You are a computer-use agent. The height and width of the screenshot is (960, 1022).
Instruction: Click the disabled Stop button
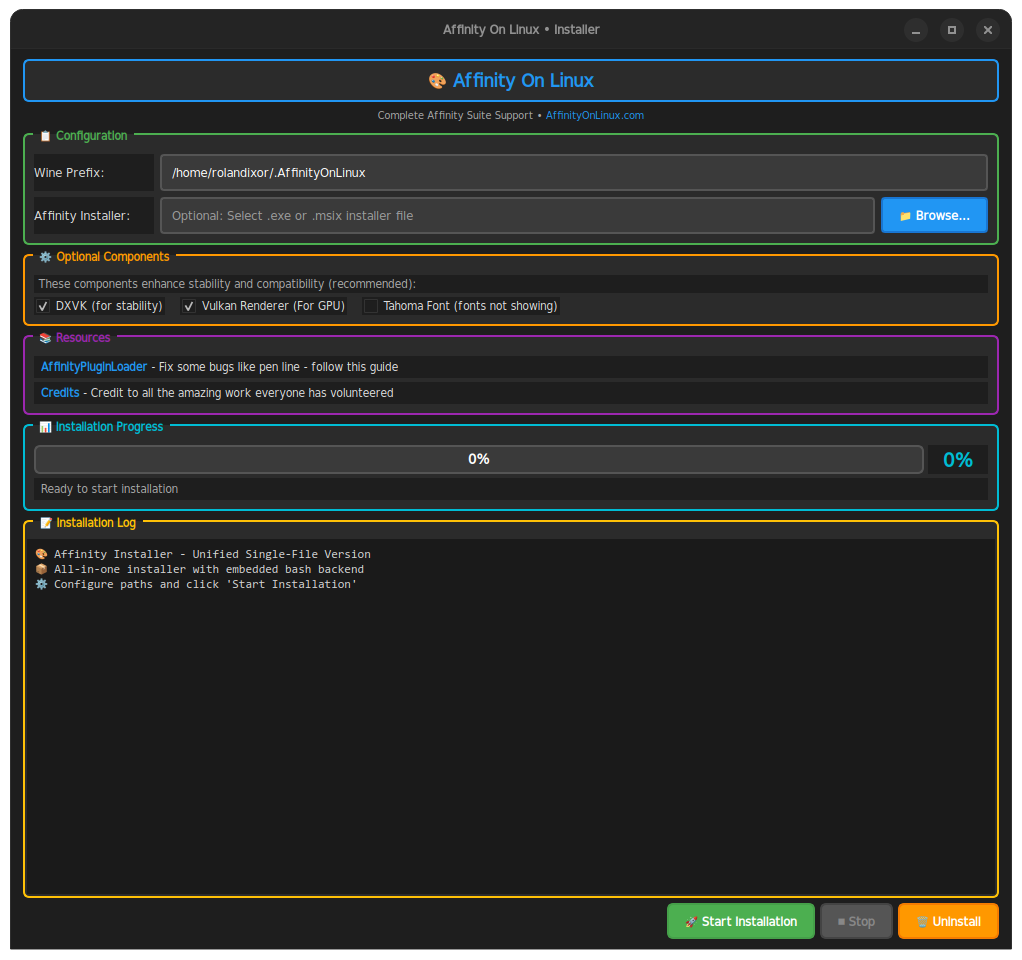click(855, 920)
